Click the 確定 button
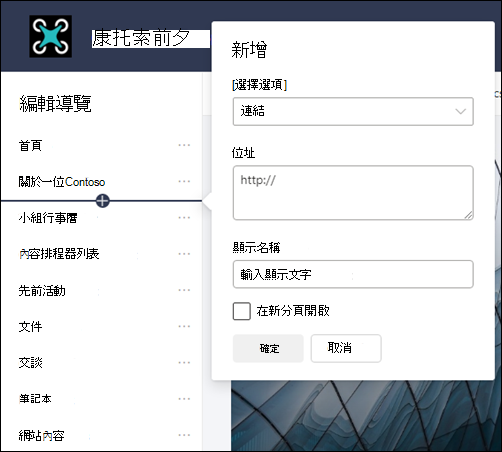The height and width of the screenshot is (452, 502). (268, 348)
